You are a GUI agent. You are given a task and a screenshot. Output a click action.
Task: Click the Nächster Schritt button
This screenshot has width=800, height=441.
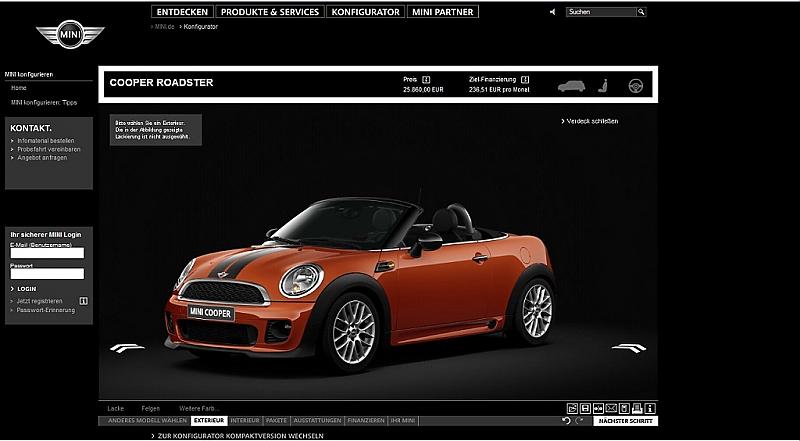[x=625, y=421]
